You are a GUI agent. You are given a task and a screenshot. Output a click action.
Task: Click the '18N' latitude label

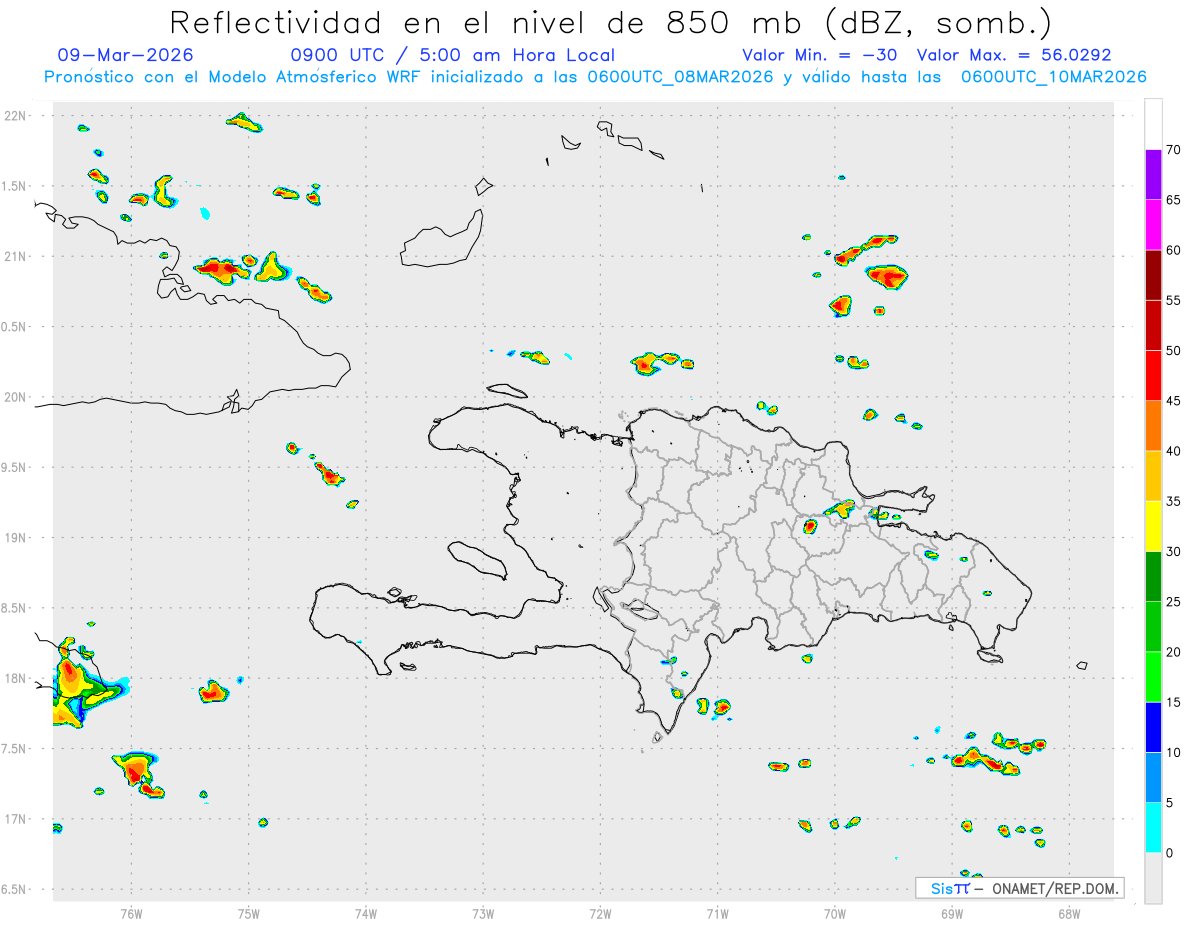pyautogui.click(x=17, y=678)
